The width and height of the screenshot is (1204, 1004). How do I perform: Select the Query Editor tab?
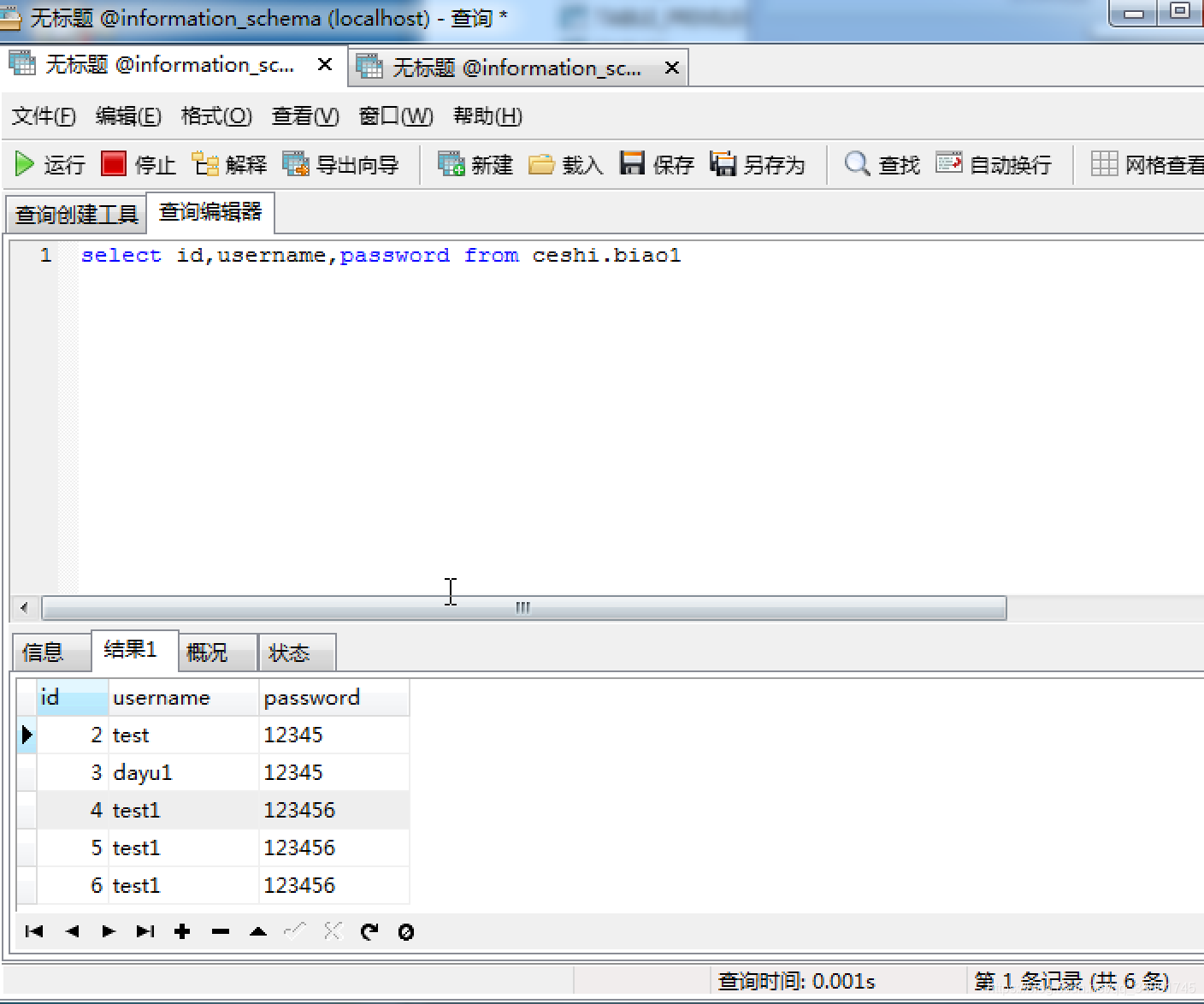click(x=210, y=211)
